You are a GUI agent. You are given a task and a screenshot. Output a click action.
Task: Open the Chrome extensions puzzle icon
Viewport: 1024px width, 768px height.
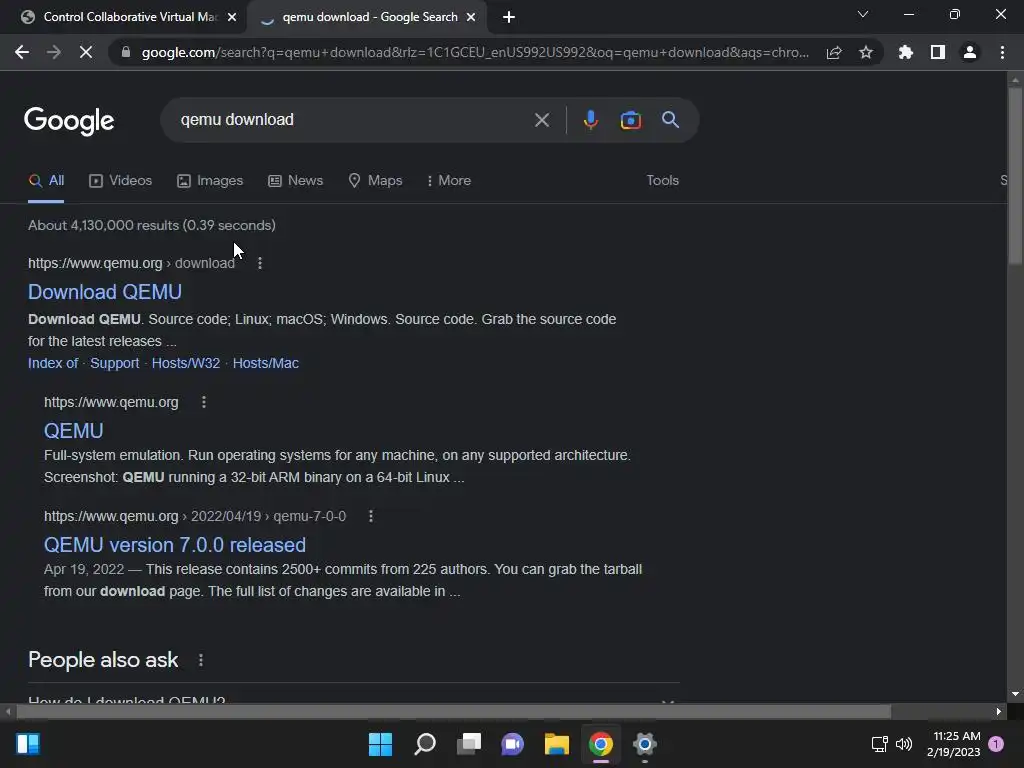point(906,52)
